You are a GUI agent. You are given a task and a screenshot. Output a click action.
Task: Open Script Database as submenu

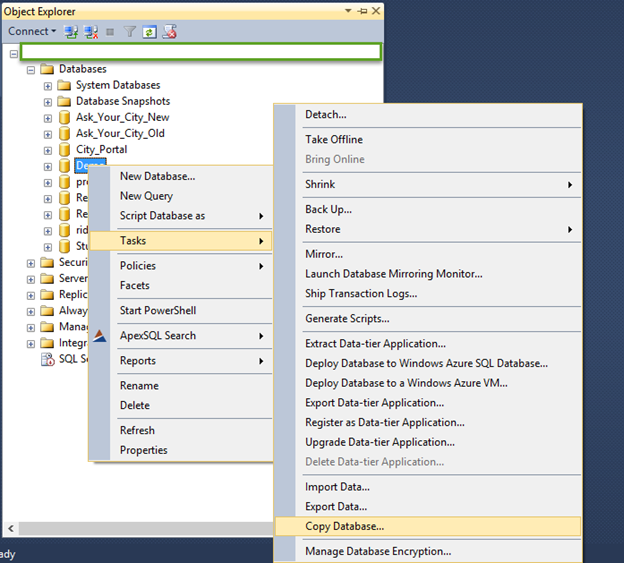point(181,216)
